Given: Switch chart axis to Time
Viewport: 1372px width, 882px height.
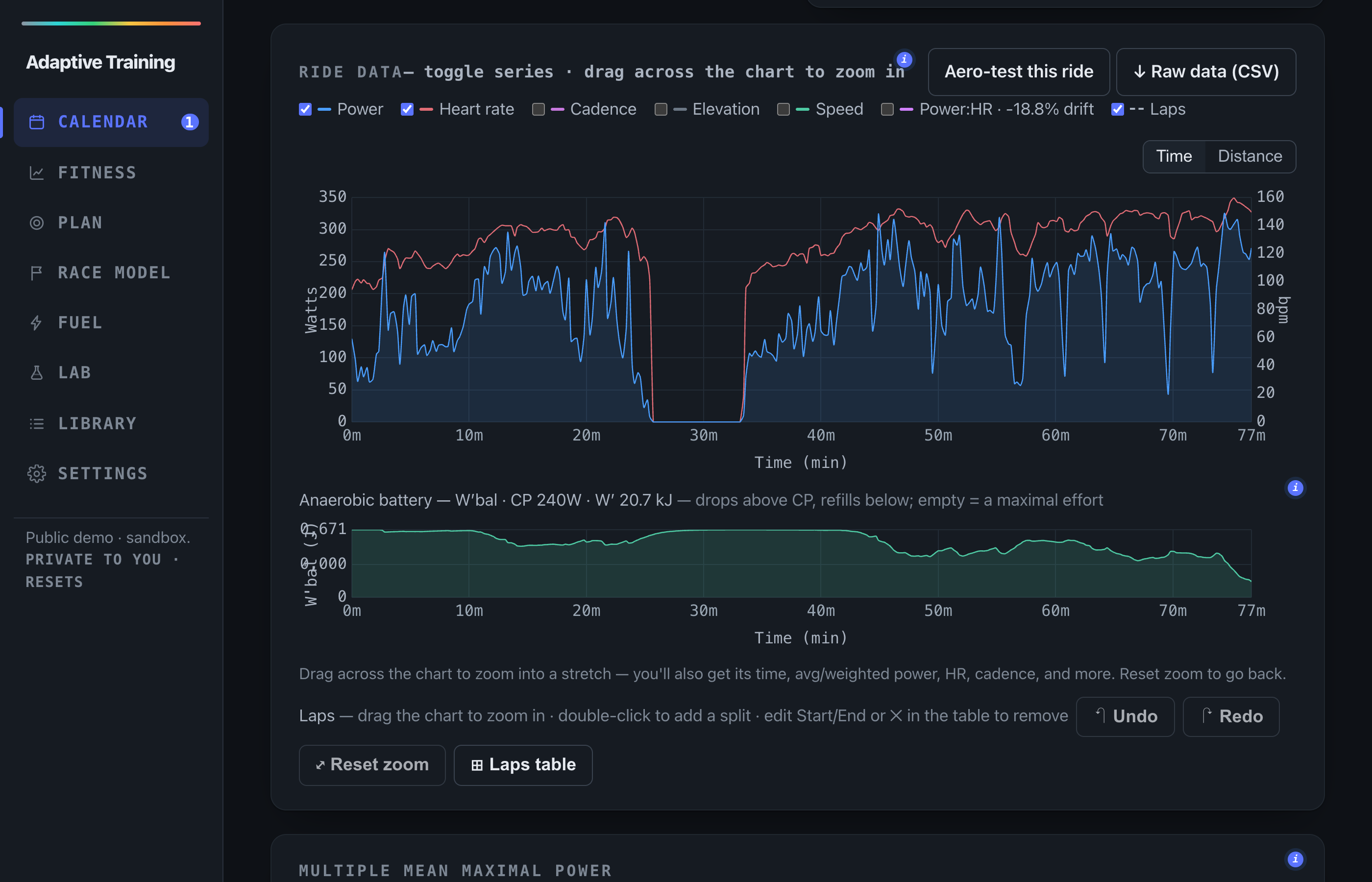Looking at the screenshot, I should [1174, 156].
